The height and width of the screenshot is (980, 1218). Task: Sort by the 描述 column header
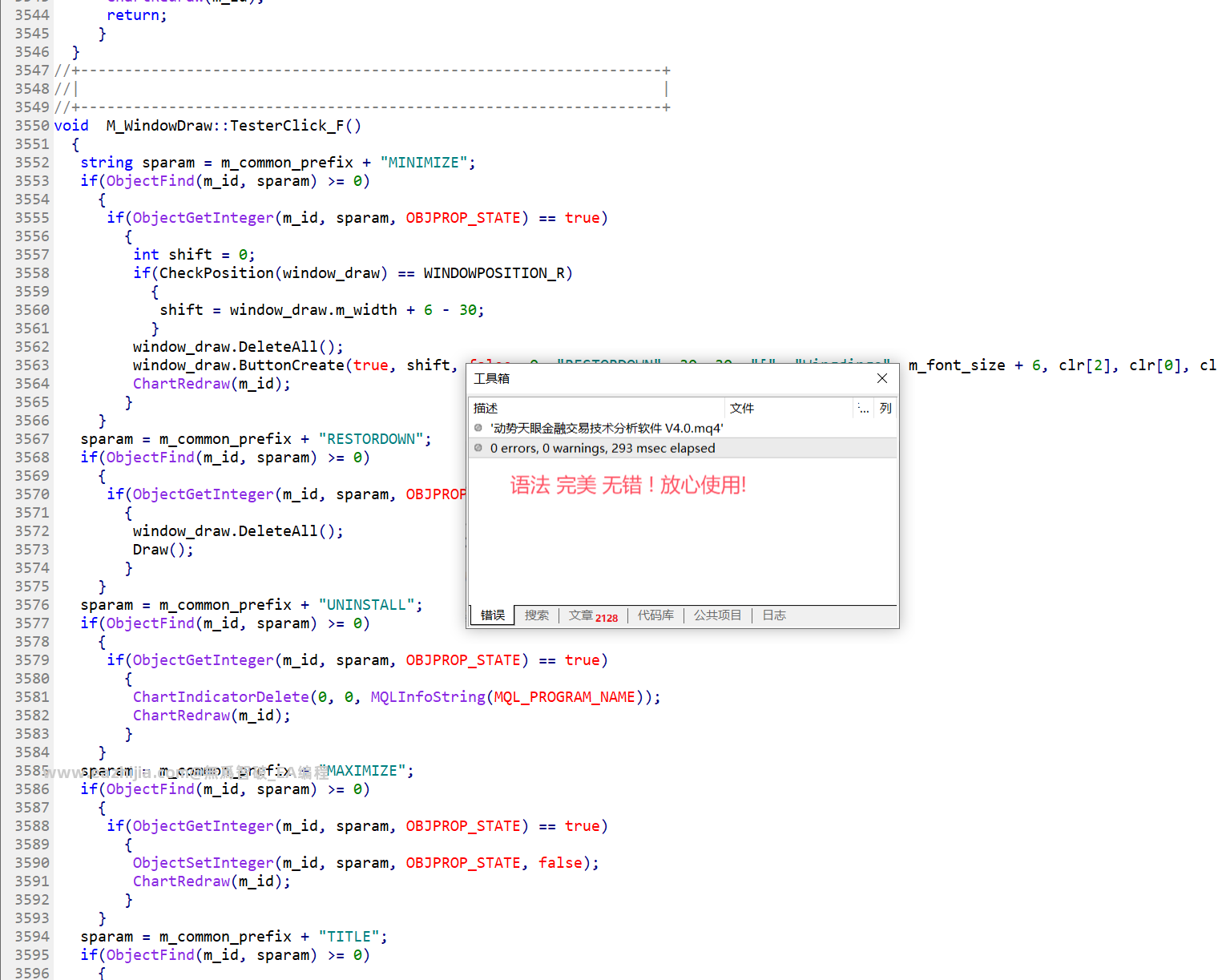[596, 408]
